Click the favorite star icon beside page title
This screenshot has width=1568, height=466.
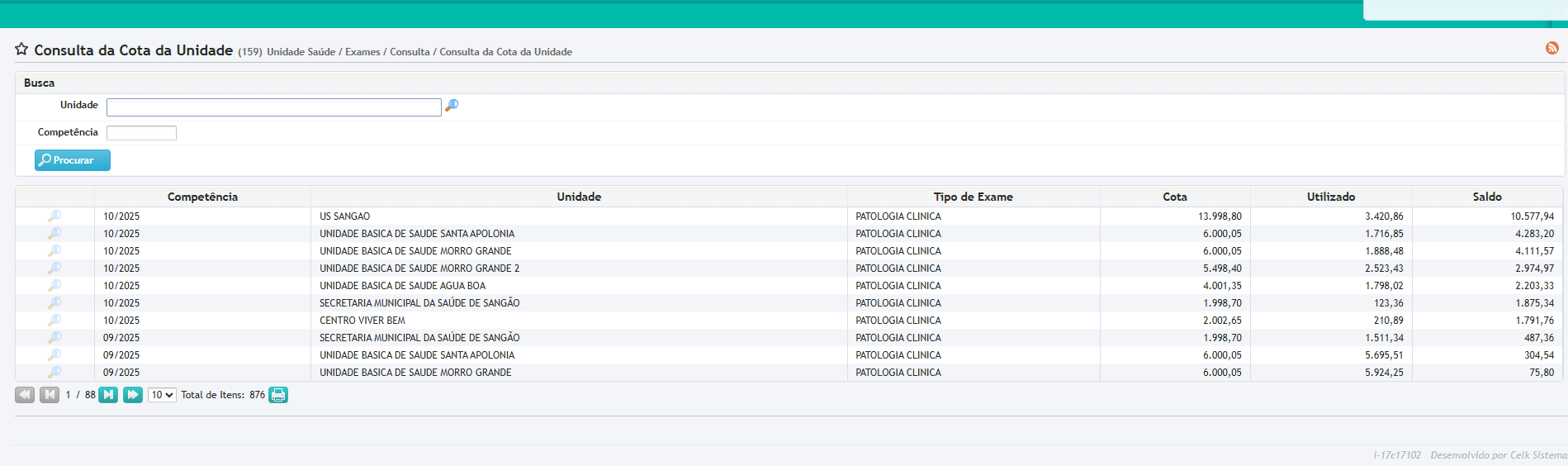21,50
